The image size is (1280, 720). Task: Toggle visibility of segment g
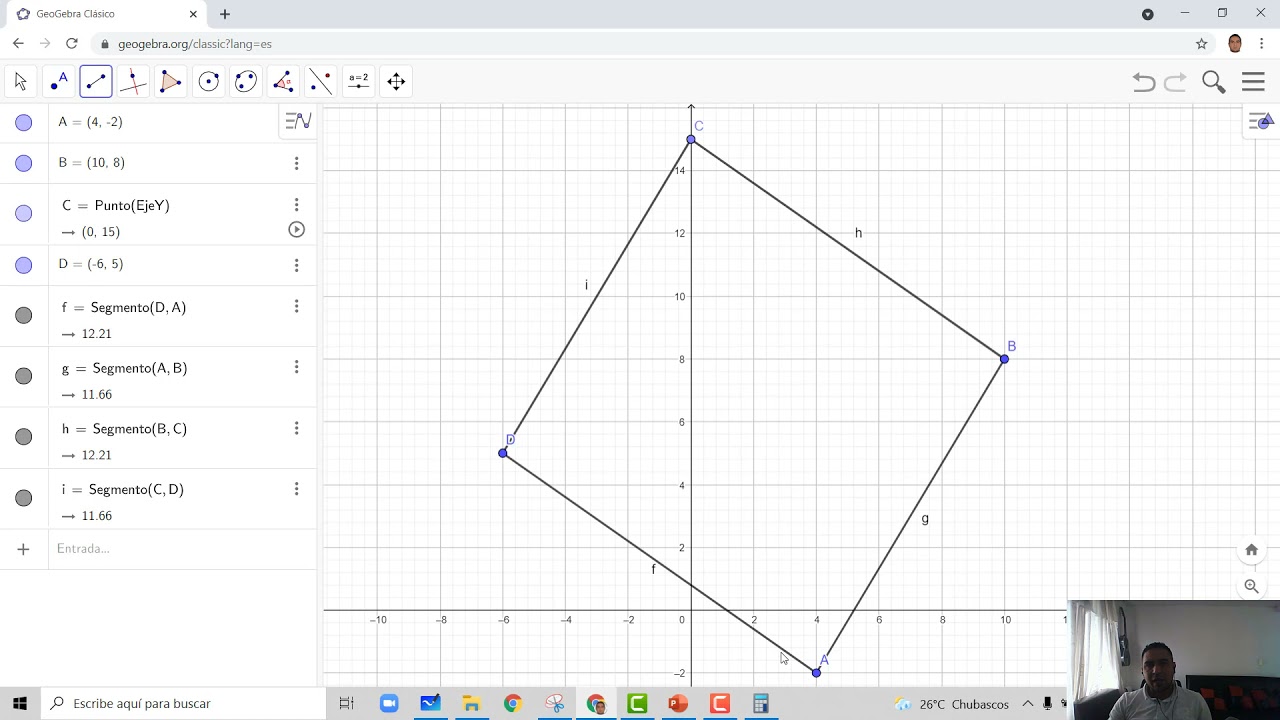24,376
